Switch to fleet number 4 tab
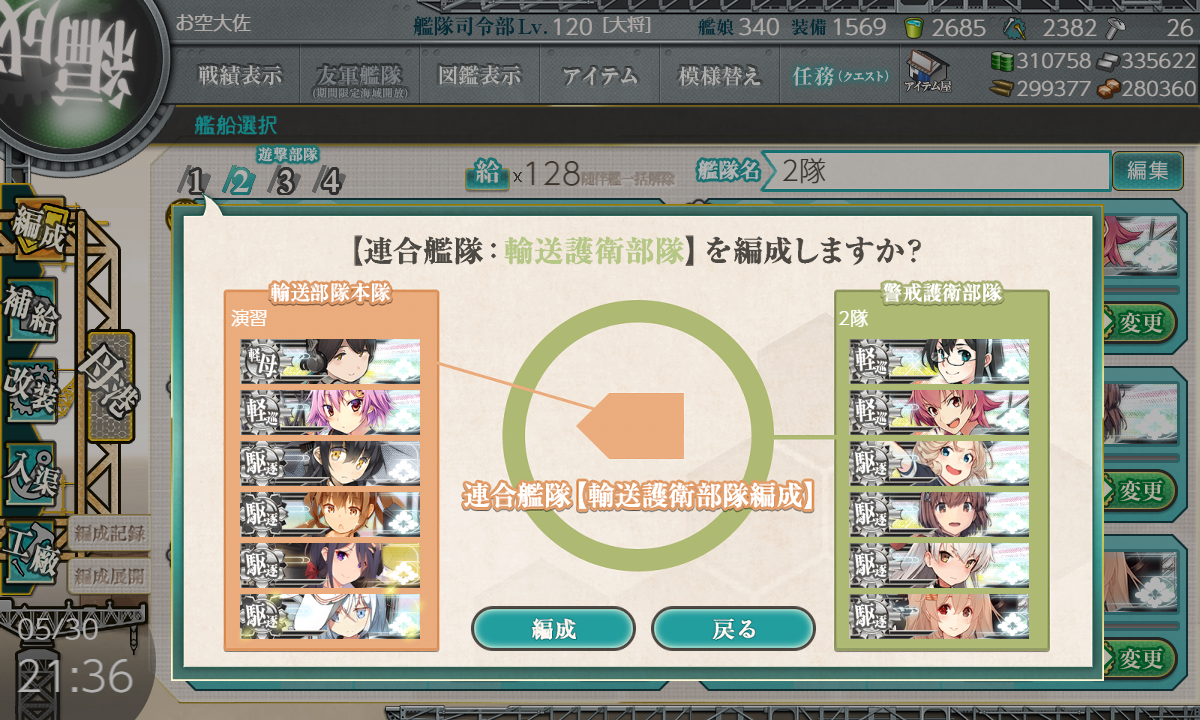 pyautogui.click(x=330, y=181)
